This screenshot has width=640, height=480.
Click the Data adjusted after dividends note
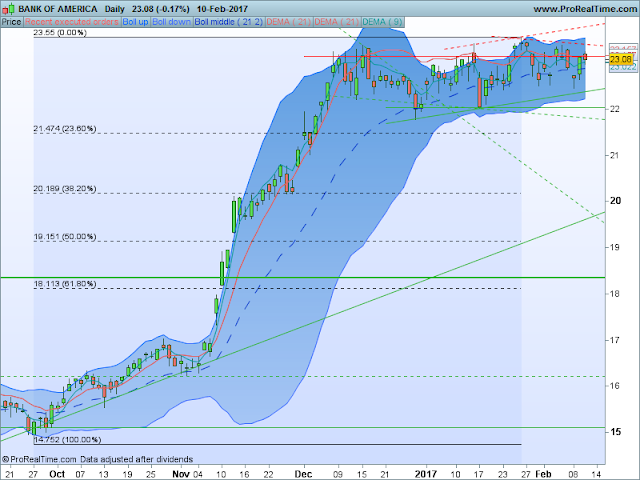(136, 459)
